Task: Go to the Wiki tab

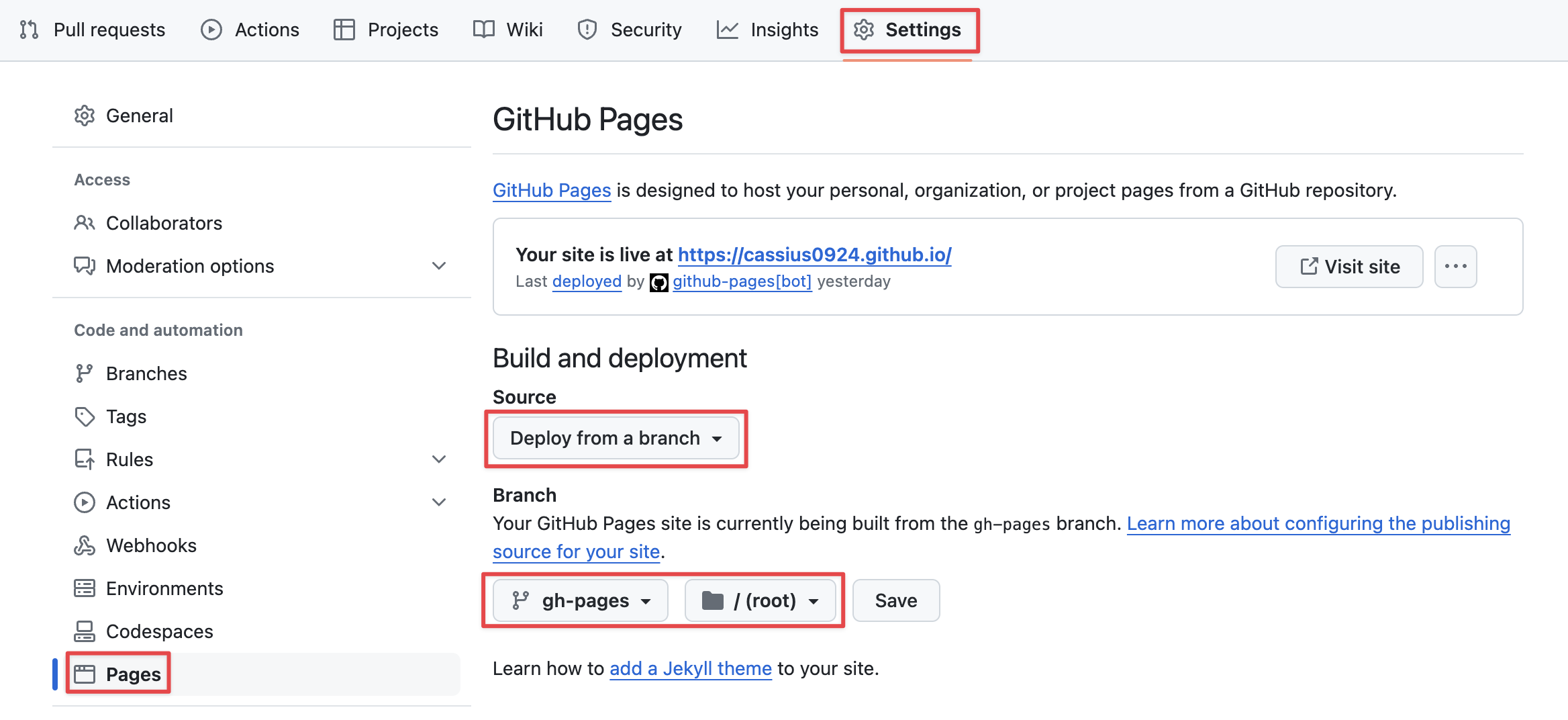Action: click(x=508, y=30)
